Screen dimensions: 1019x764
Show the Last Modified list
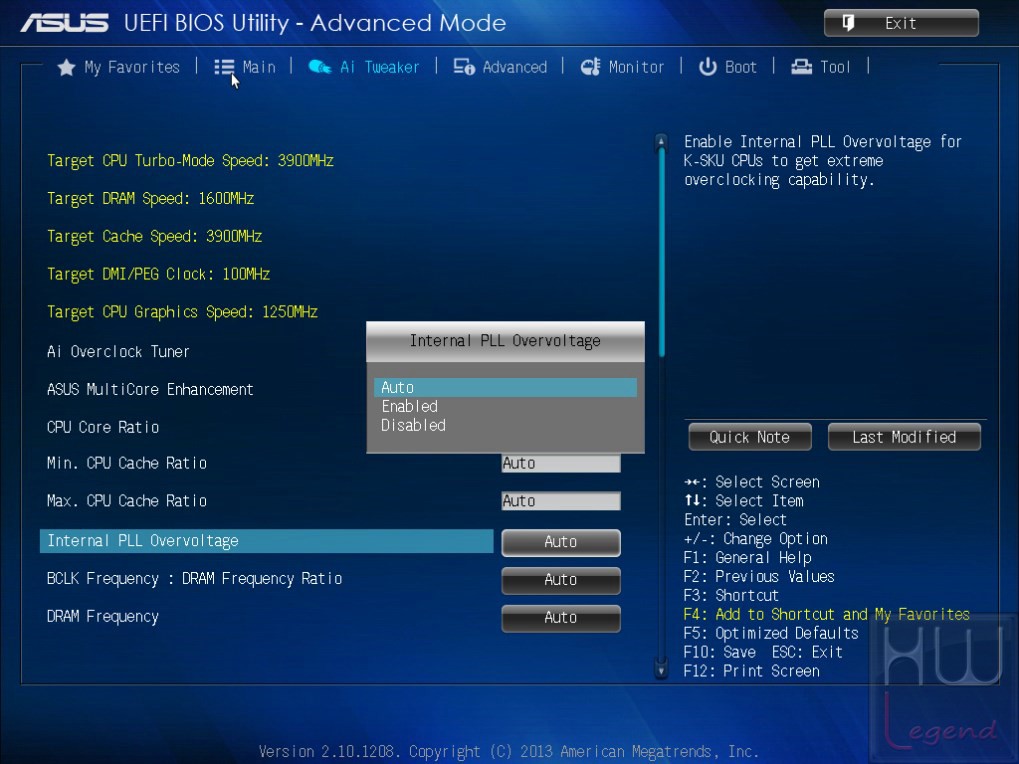point(904,437)
